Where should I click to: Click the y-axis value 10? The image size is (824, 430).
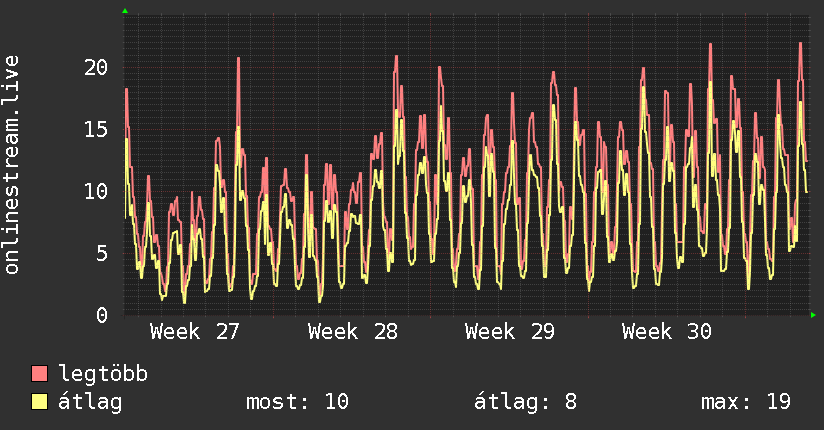click(96, 191)
